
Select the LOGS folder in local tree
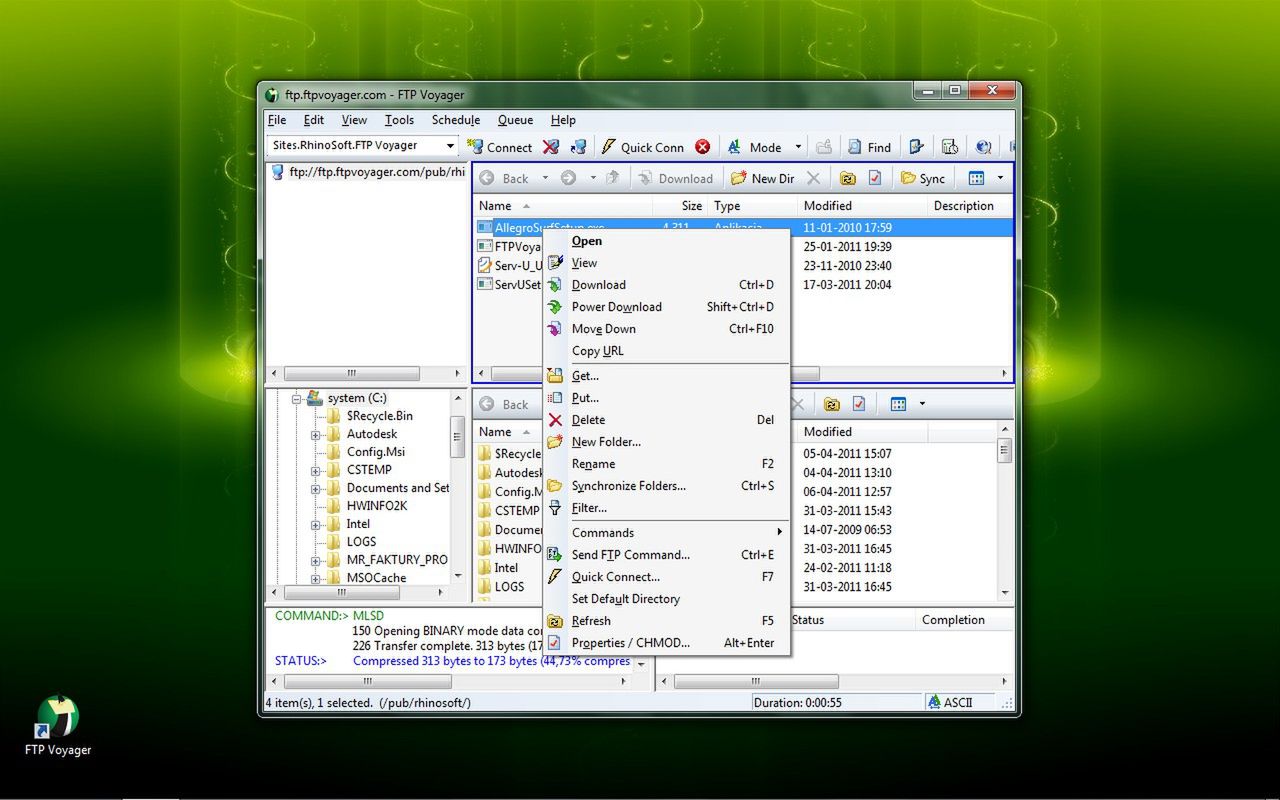click(361, 542)
